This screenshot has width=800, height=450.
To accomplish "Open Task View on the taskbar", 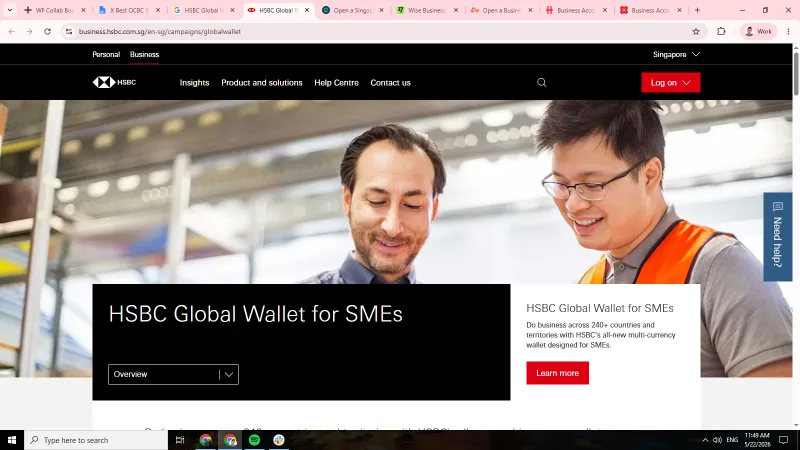I will 180,440.
